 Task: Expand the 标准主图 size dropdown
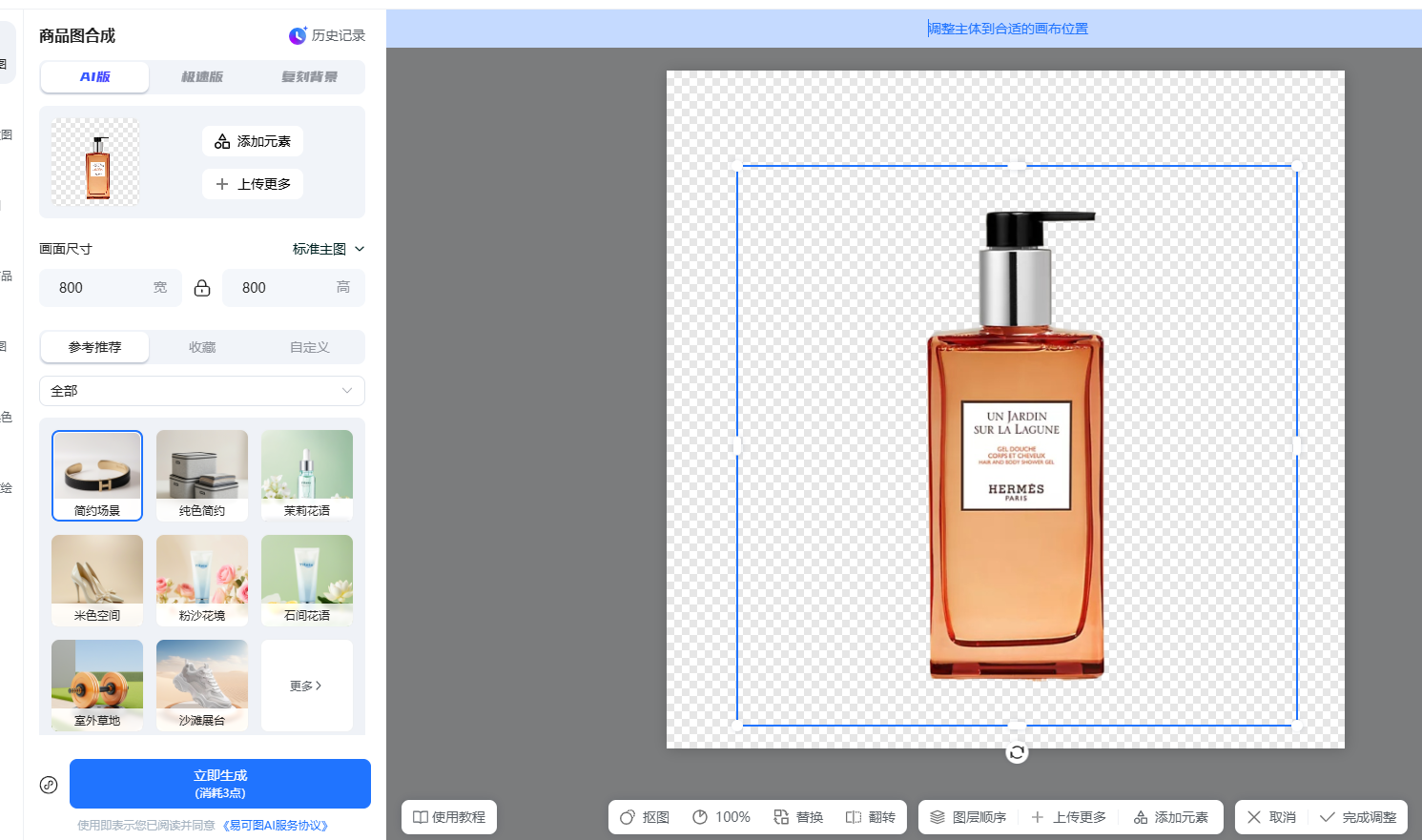pos(328,249)
